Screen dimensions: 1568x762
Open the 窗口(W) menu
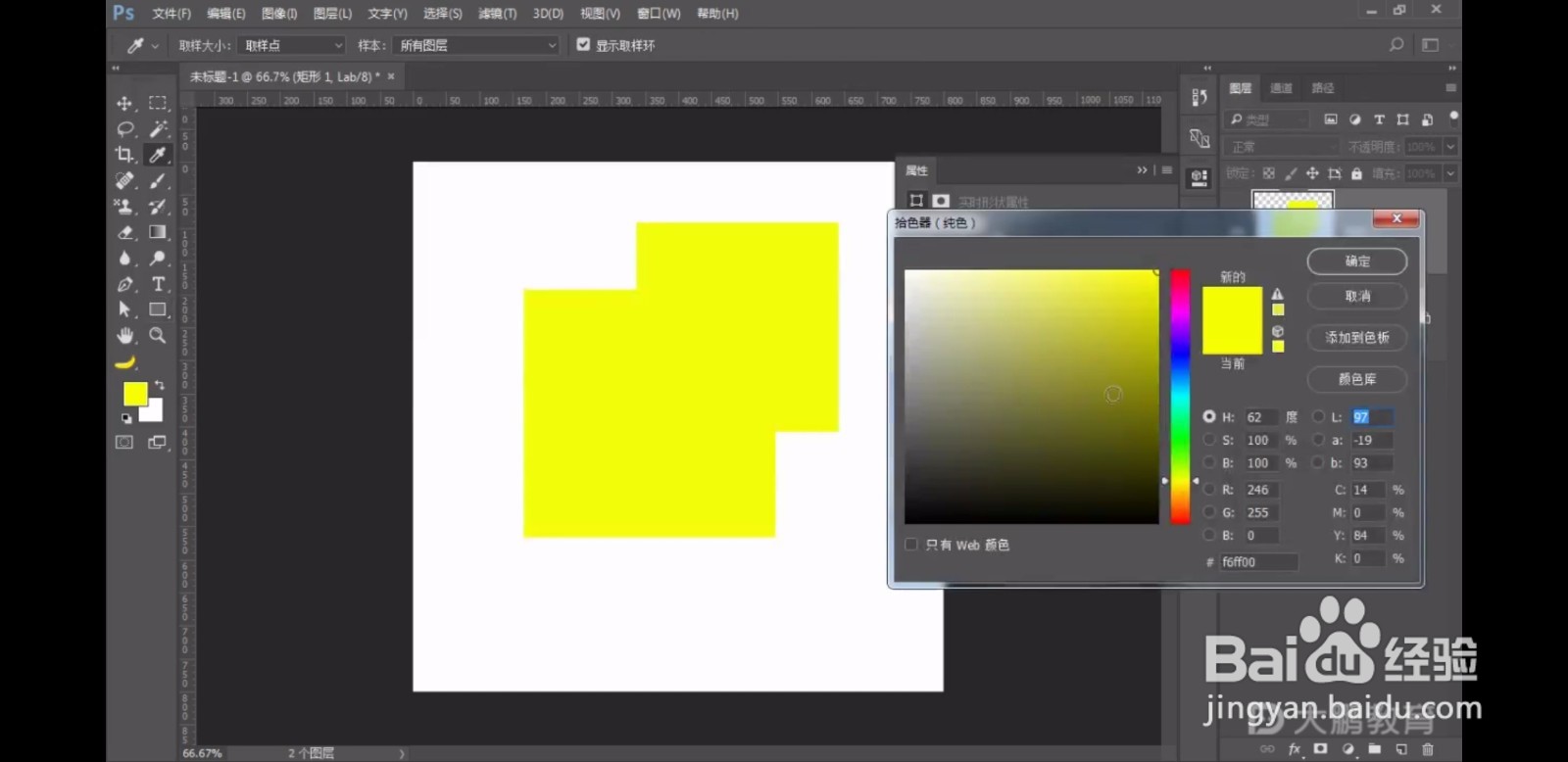pyautogui.click(x=659, y=14)
